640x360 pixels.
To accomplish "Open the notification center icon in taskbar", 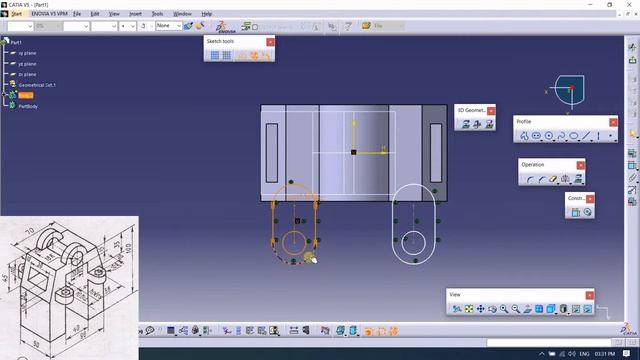I will point(626,354).
